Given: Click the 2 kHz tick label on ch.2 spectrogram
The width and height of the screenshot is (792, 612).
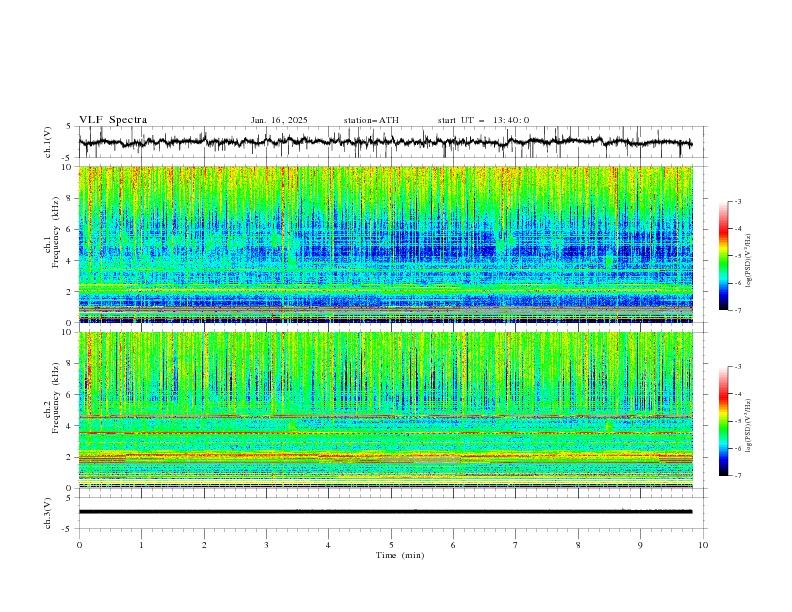Looking at the screenshot, I should click(71, 457).
